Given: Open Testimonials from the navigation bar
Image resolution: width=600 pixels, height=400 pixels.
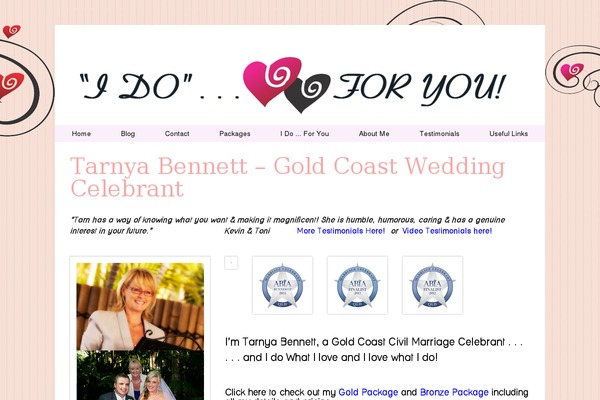Looking at the screenshot, I should 439,134.
